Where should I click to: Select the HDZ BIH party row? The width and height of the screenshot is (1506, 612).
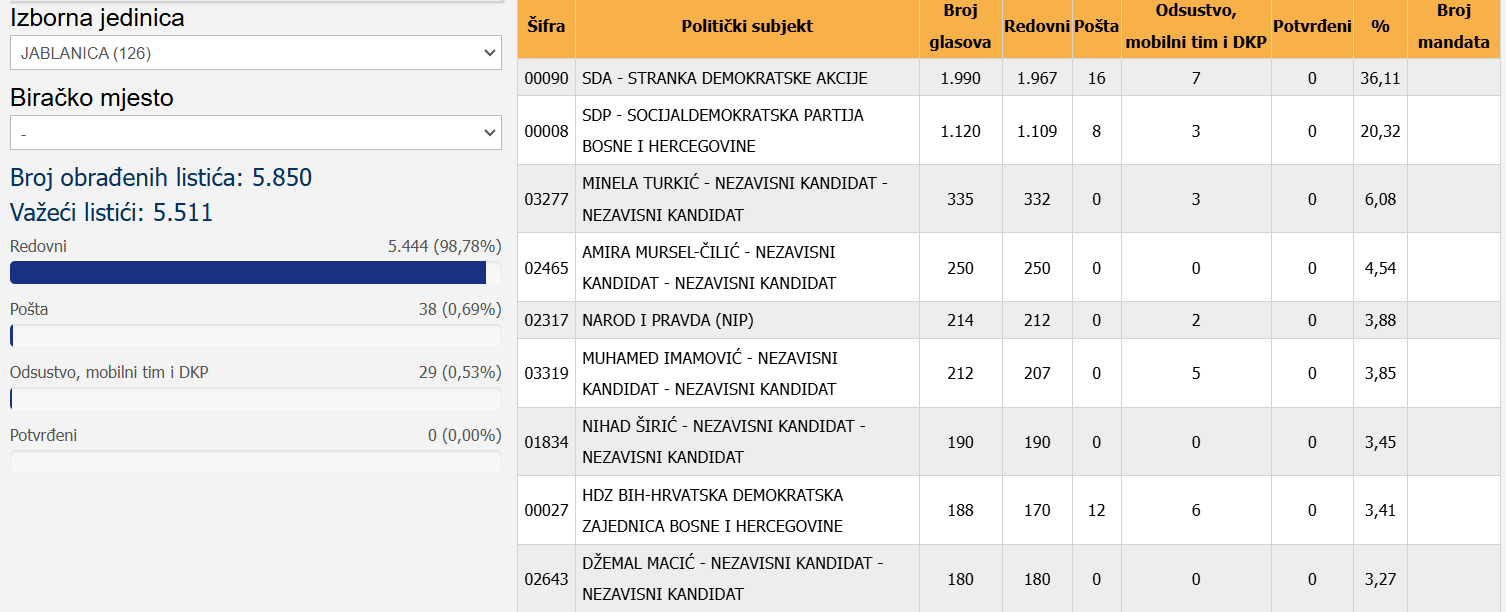tap(712, 510)
